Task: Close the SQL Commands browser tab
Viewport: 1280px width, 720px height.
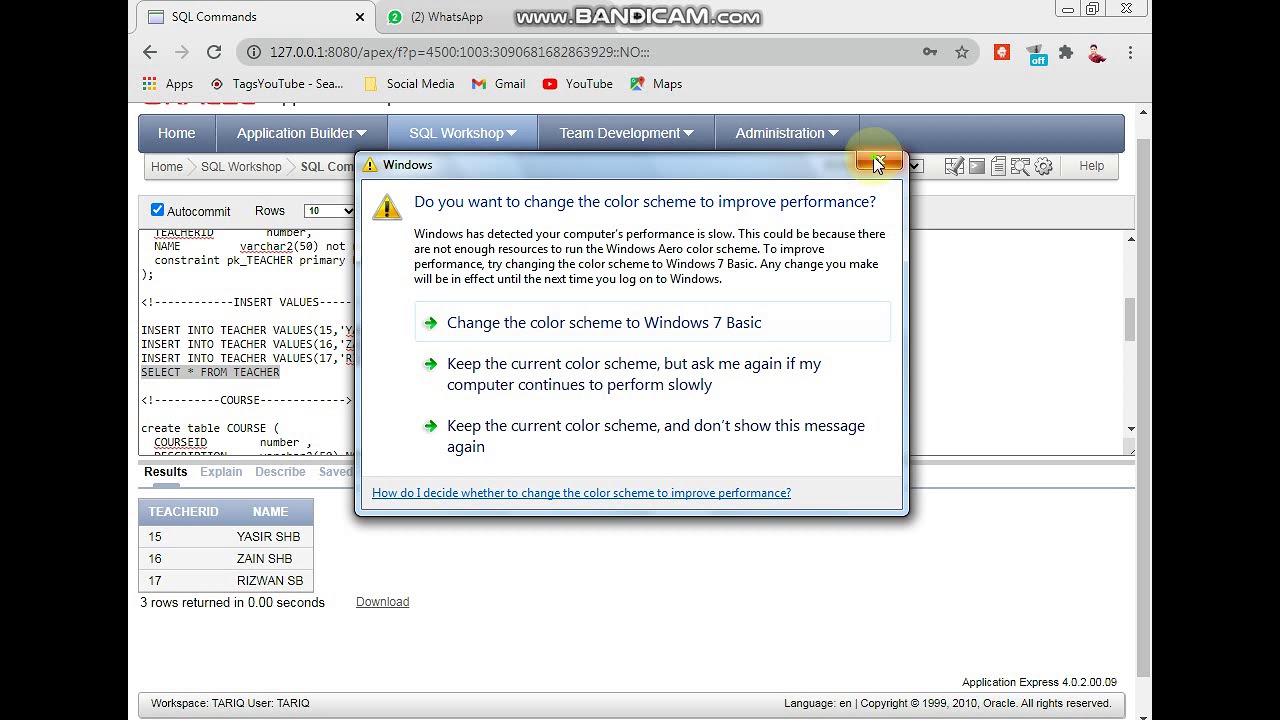Action: tap(360, 17)
